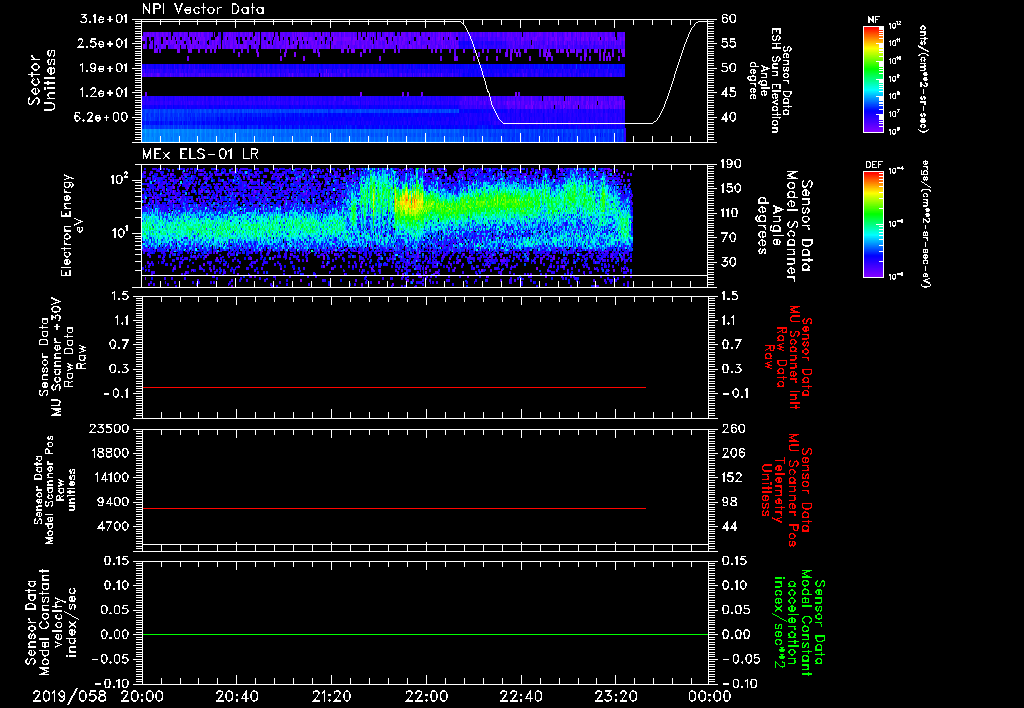This screenshot has height=708, width=1024.
Task: Click the "ergs/(cm**2-sr-sec-eV)" units label
Action: (x=925, y=224)
